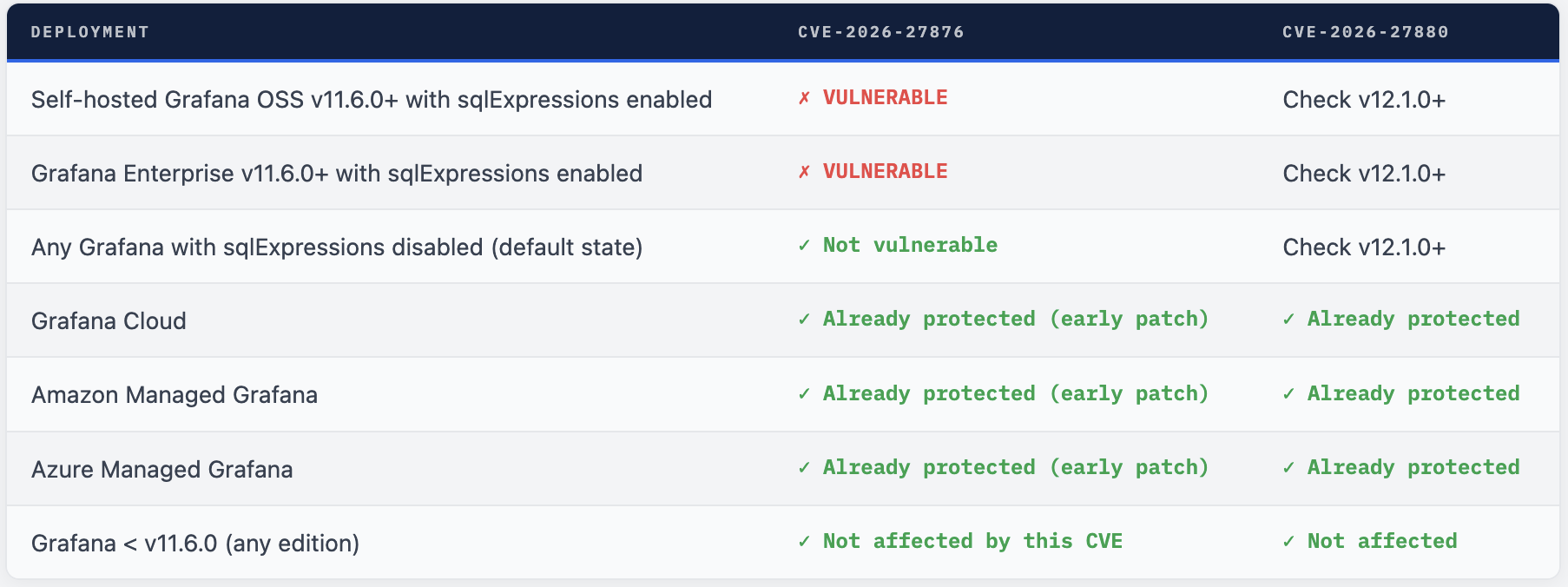Click the DEPLOYMENT column header
Screen dimensions: 1568x587
coord(90,32)
